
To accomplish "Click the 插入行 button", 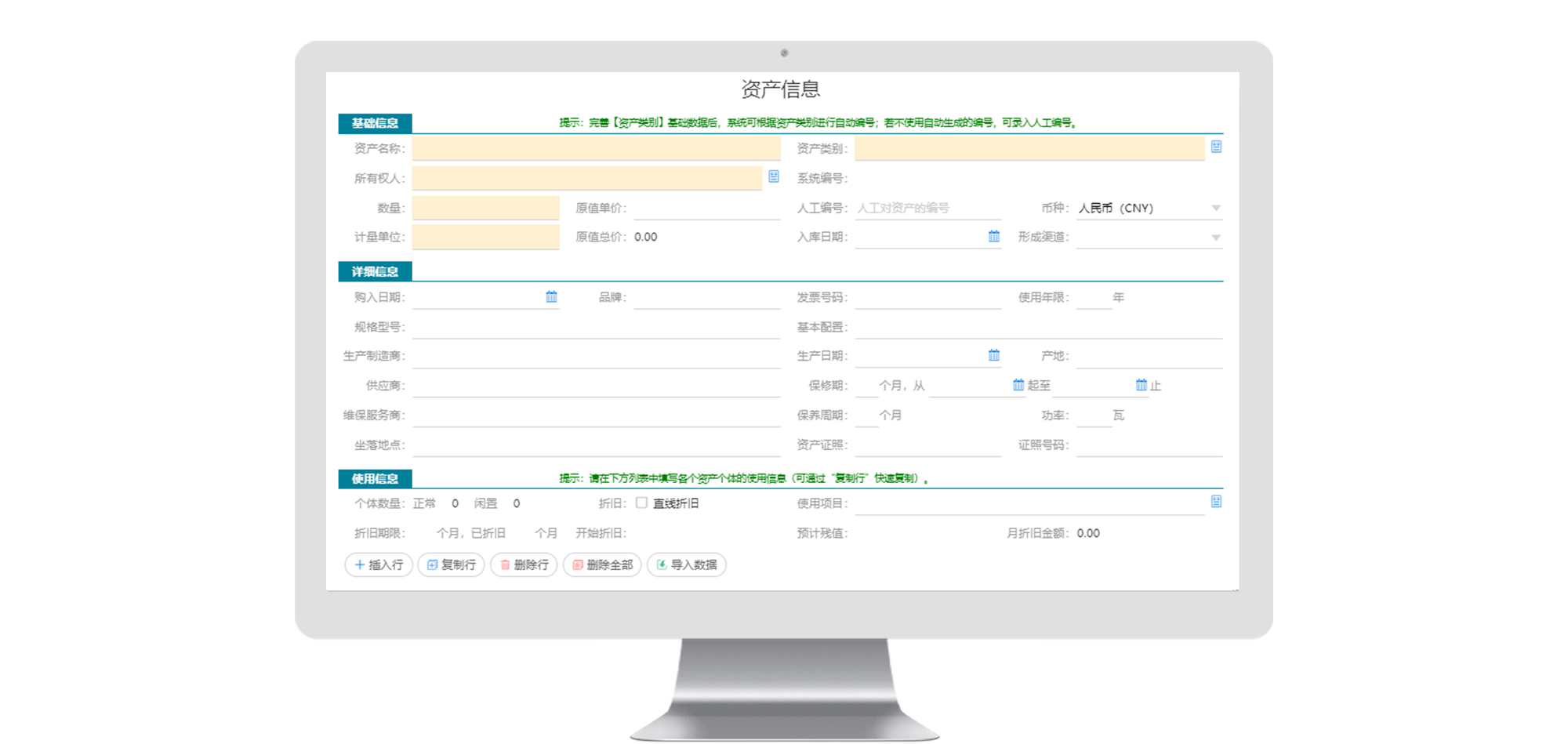I will (x=379, y=564).
